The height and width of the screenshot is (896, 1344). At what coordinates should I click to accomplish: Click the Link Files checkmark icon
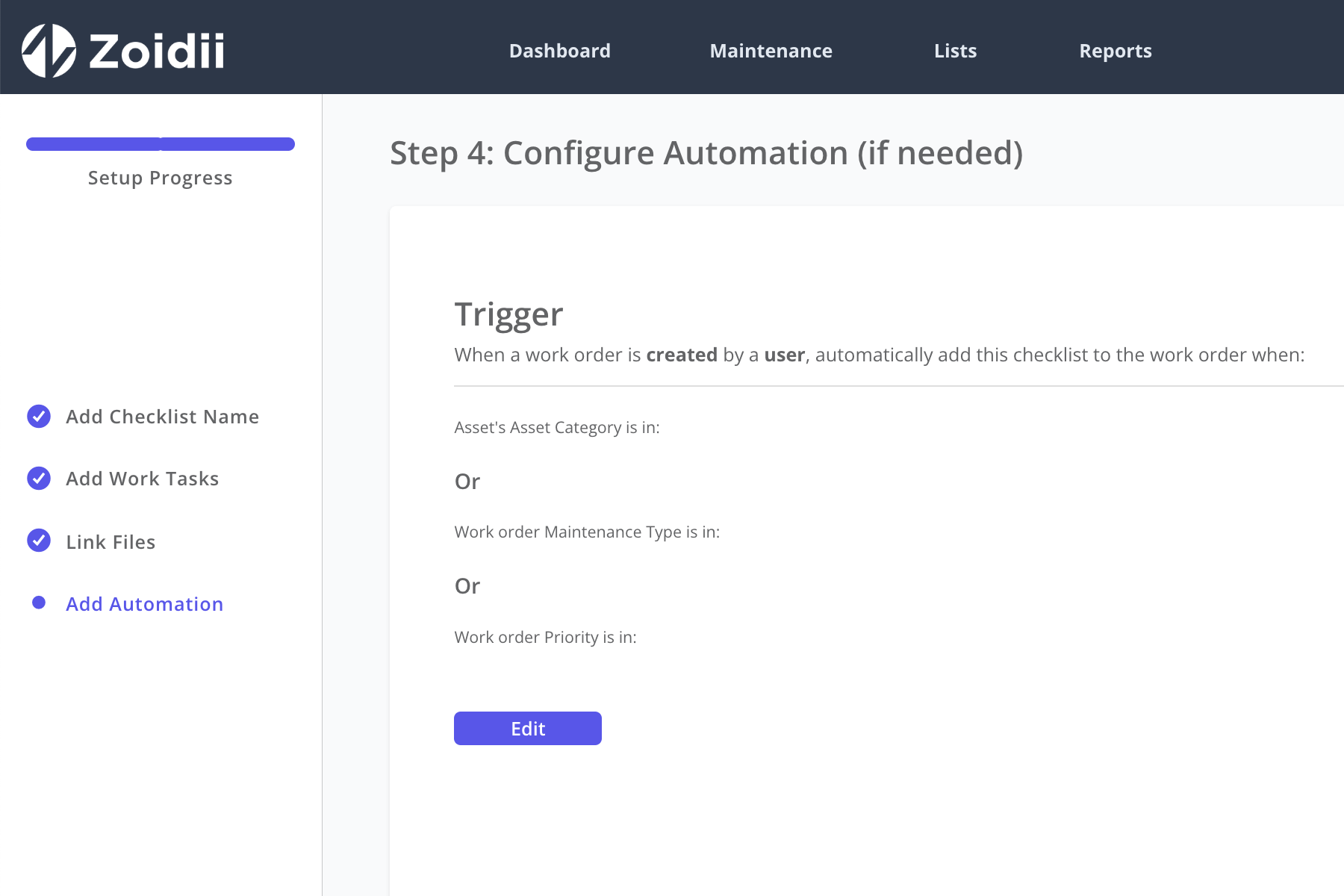39,540
